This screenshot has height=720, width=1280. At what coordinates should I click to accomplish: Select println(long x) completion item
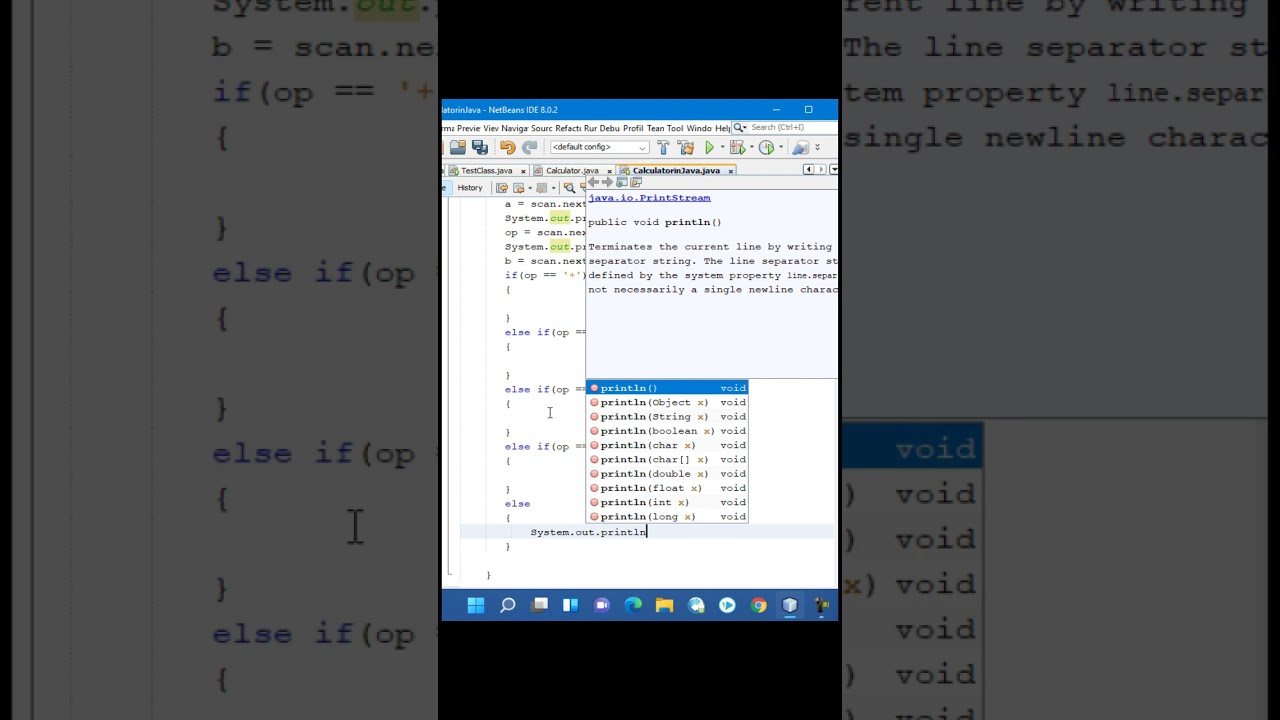pyautogui.click(x=667, y=516)
